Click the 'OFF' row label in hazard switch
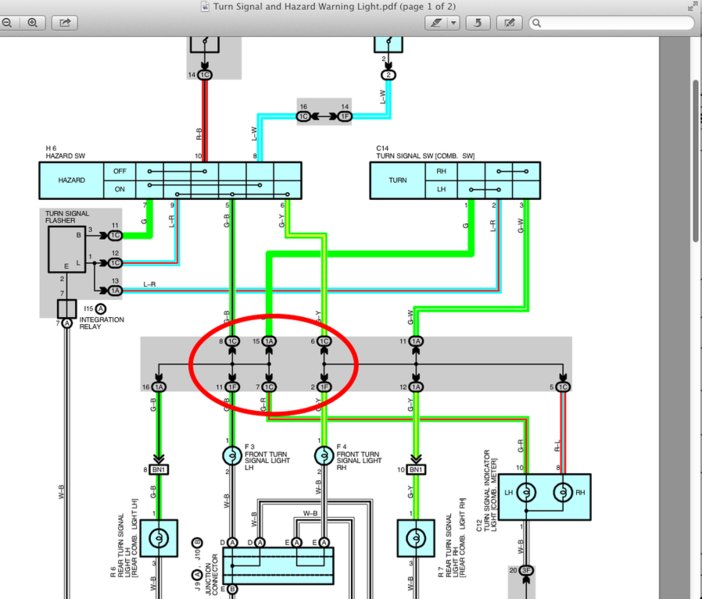This screenshot has height=599, width=702. (x=120, y=171)
